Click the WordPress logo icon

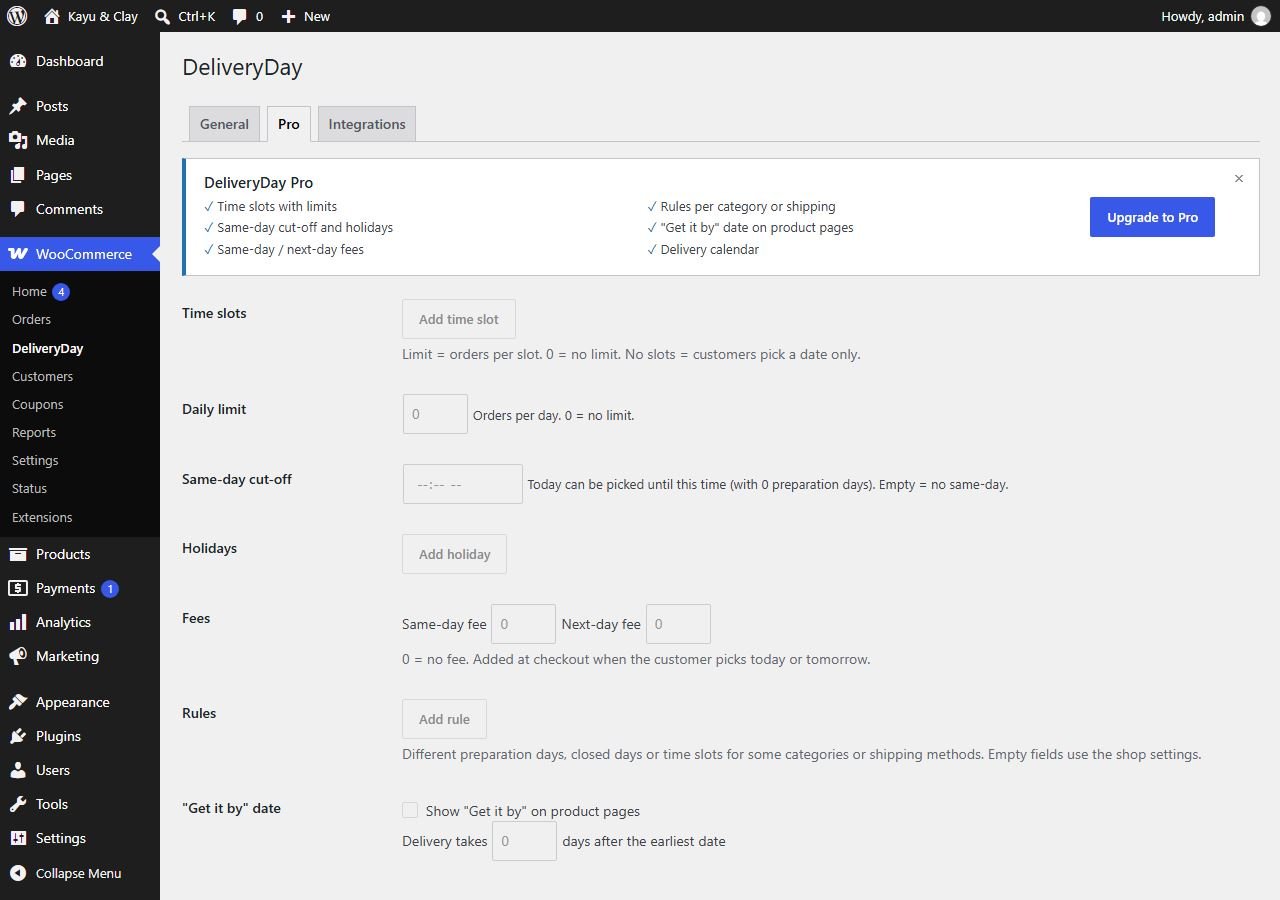17,16
